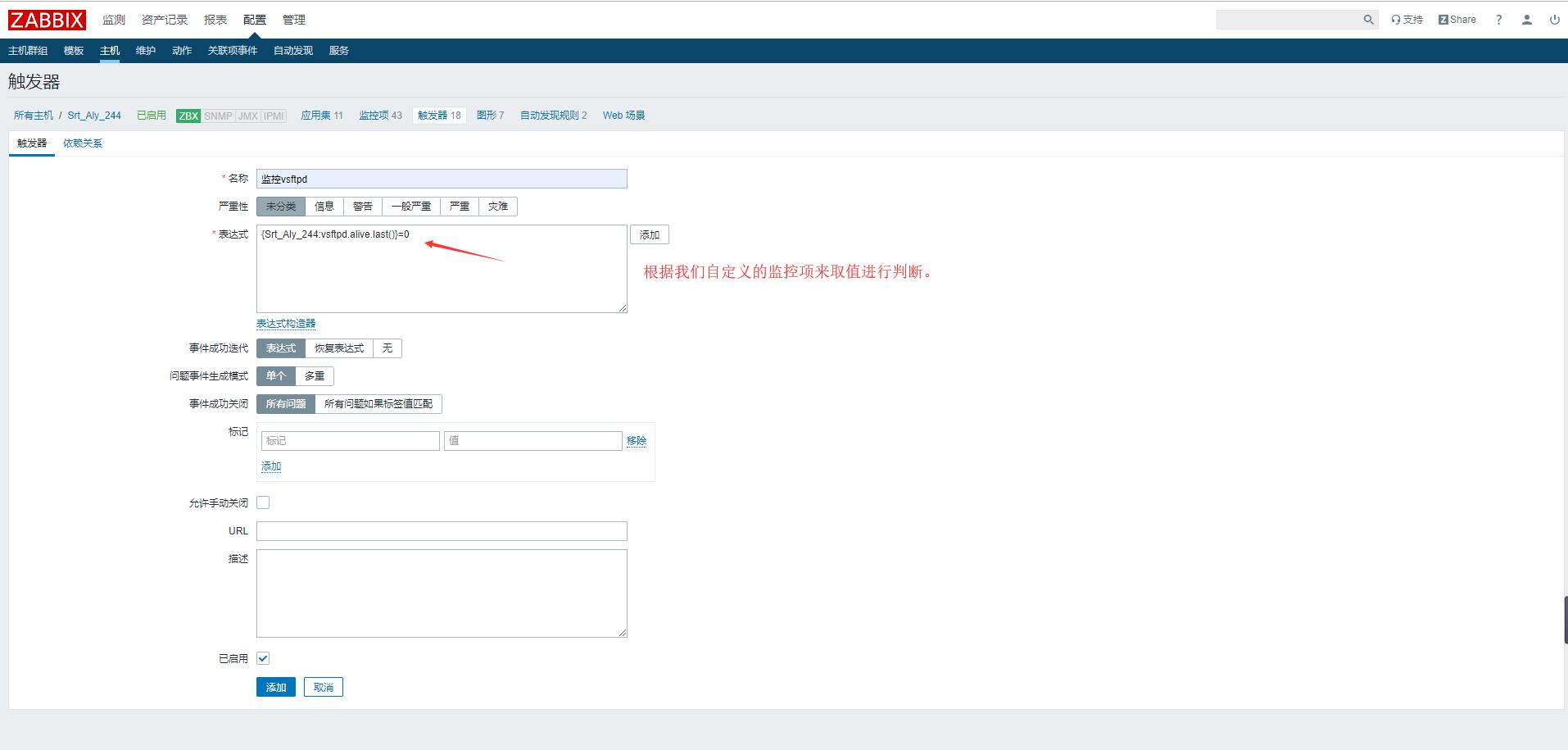Go to 关联项事件 submenu
The image size is (1568, 750).
[x=233, y=51]
